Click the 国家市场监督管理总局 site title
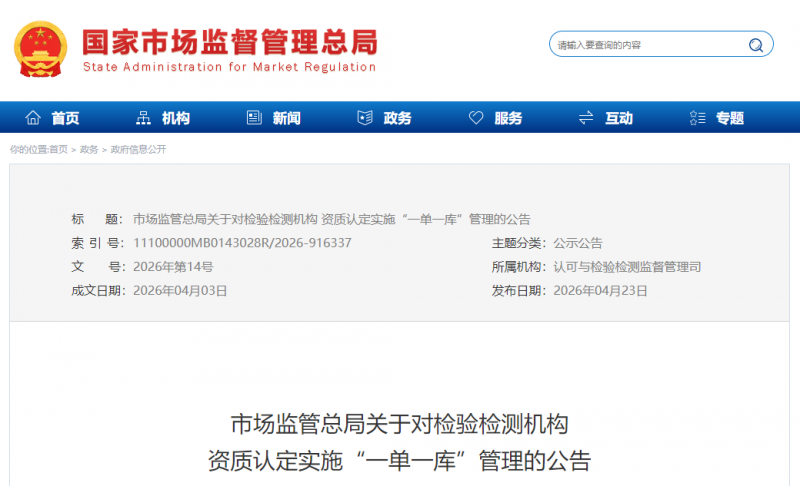Viewport: 800px width, 486px height. coord(229,42)
